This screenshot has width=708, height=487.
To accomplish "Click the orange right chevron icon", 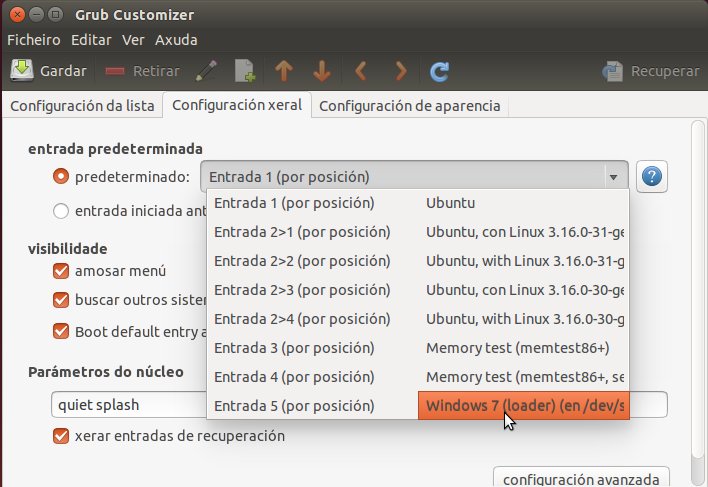I will point(401,71).
